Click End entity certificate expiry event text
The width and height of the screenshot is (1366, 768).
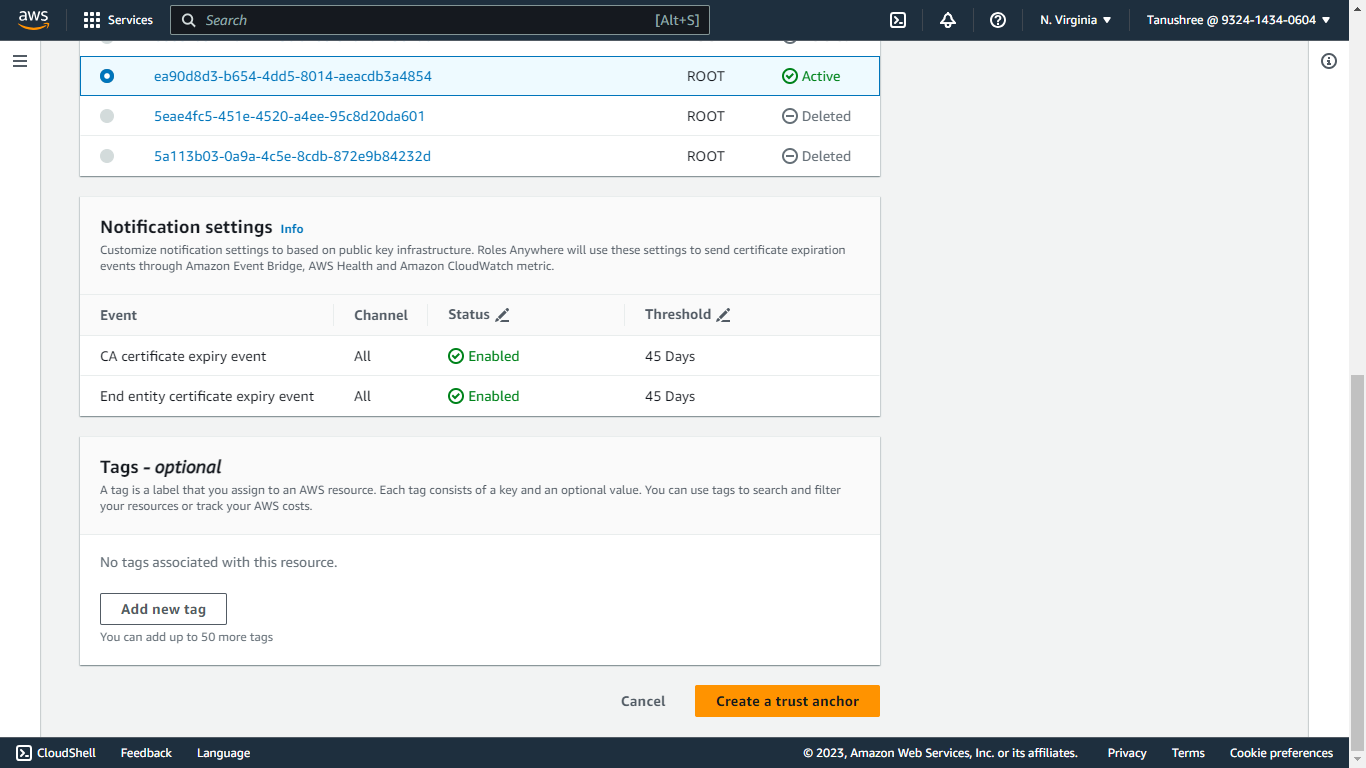(x=207, y=396)
